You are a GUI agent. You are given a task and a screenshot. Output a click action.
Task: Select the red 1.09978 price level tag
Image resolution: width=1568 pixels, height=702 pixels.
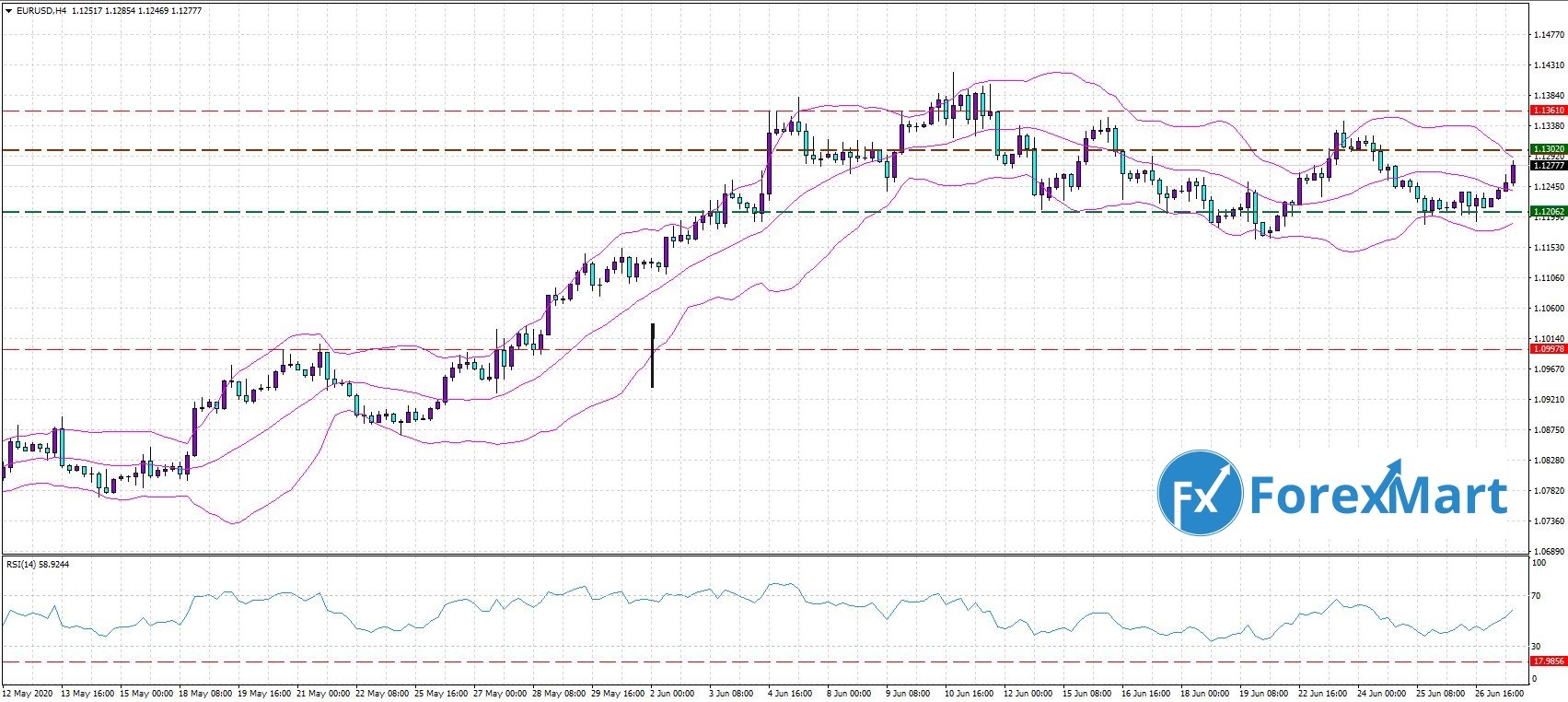coord(1547,349)
